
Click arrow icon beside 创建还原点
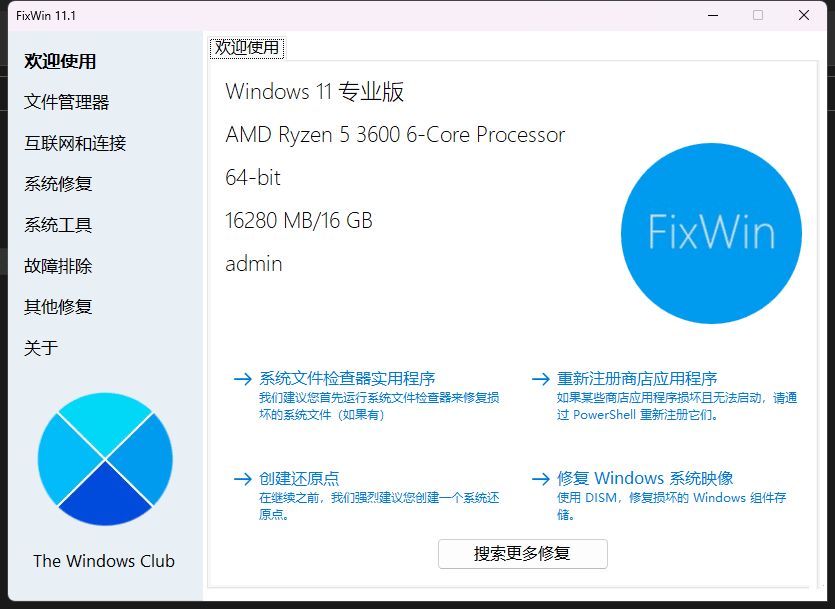tap(242, 479)
